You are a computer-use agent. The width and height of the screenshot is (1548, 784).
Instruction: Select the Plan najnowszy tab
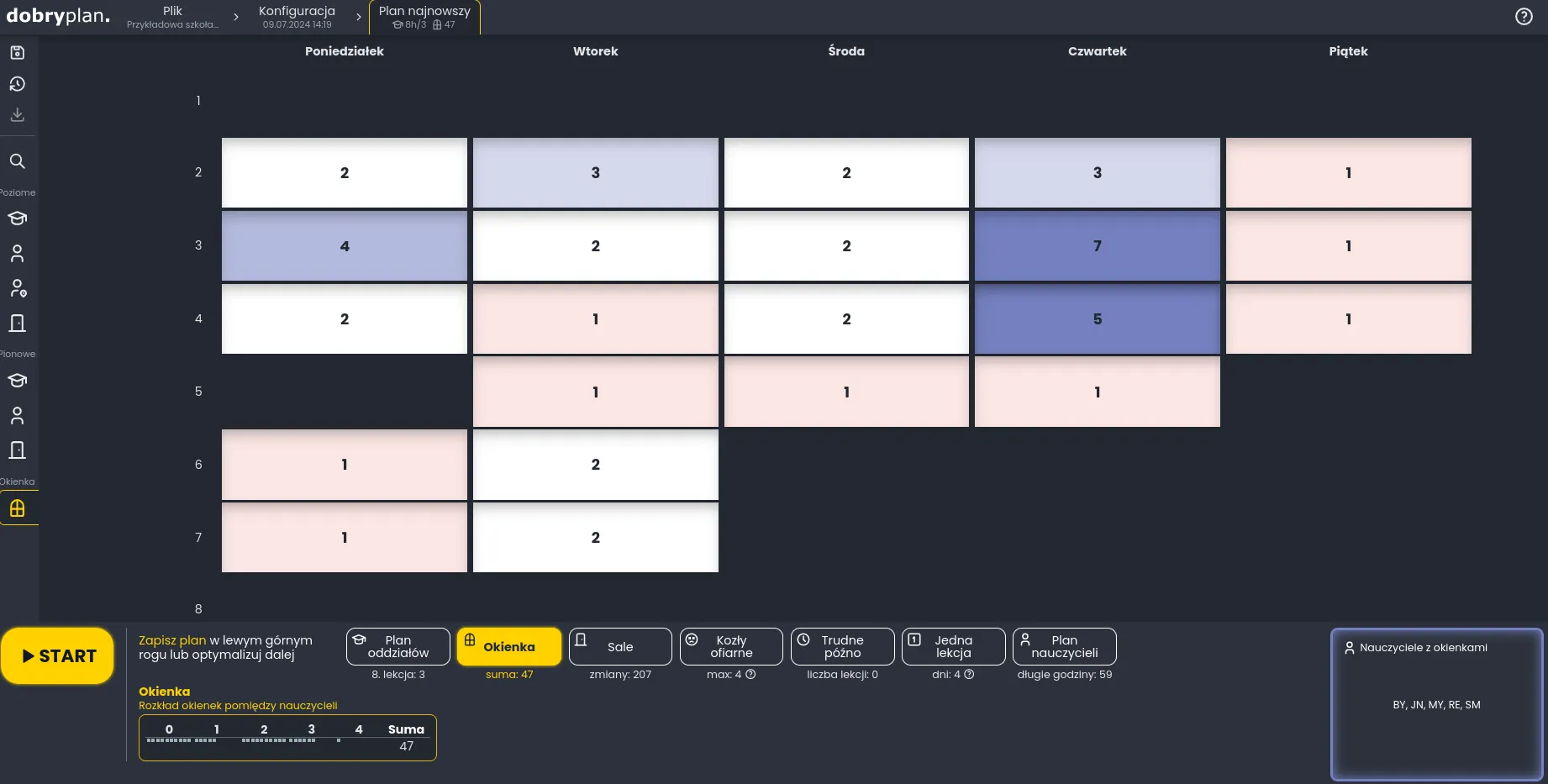424,17
